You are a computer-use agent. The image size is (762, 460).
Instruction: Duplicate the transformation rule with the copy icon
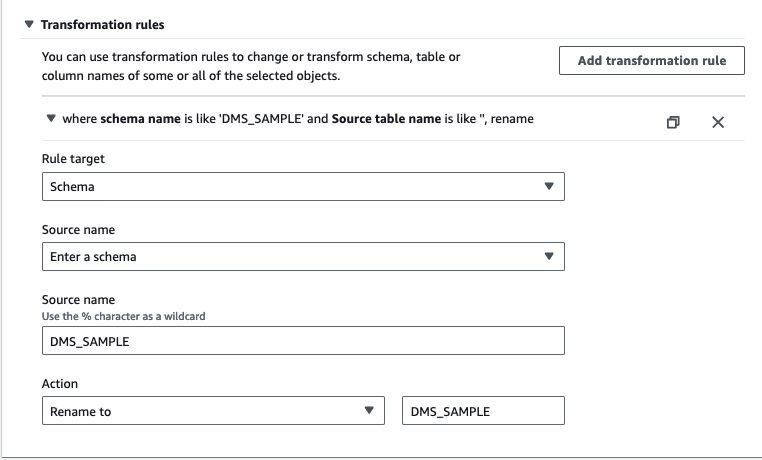673,122
